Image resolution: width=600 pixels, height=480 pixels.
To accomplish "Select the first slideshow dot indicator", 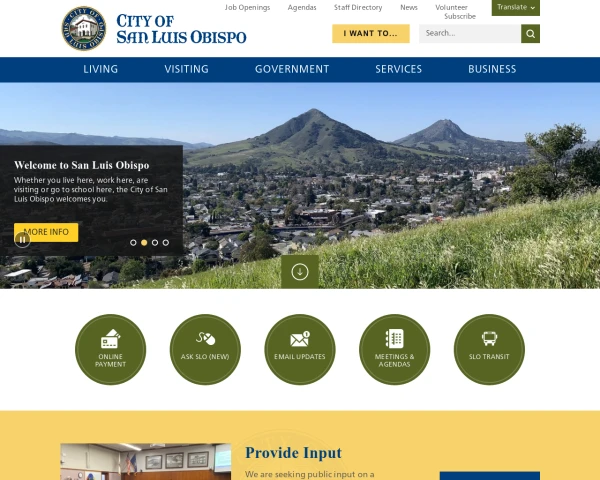I will [133, 242].
